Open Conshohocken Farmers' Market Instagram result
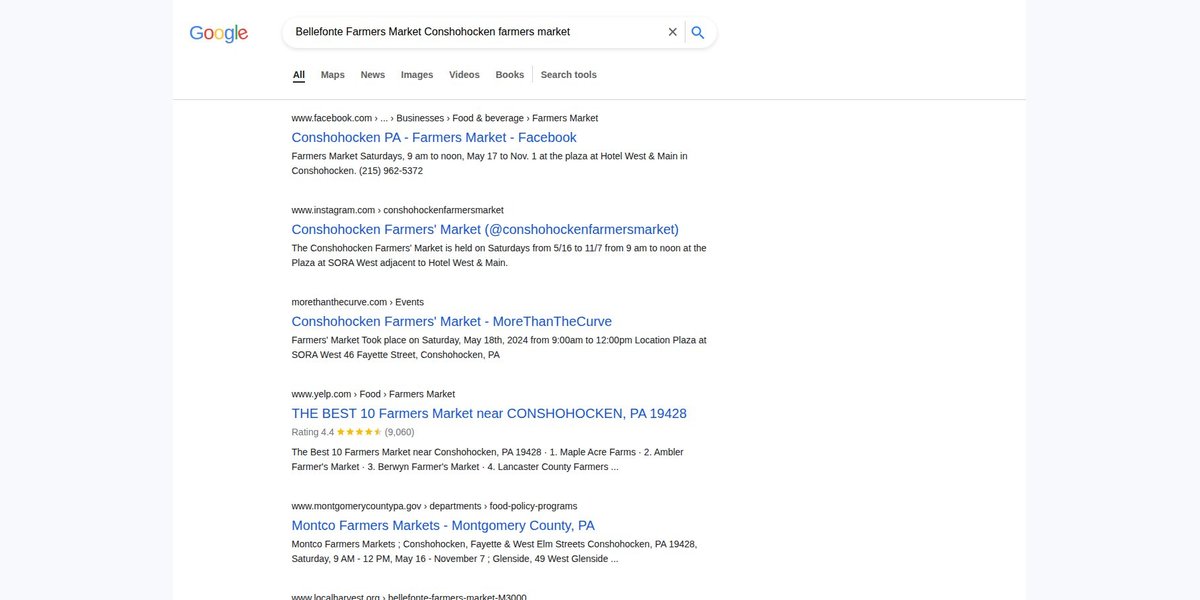 pyautogui.click(x=485, y=230)
